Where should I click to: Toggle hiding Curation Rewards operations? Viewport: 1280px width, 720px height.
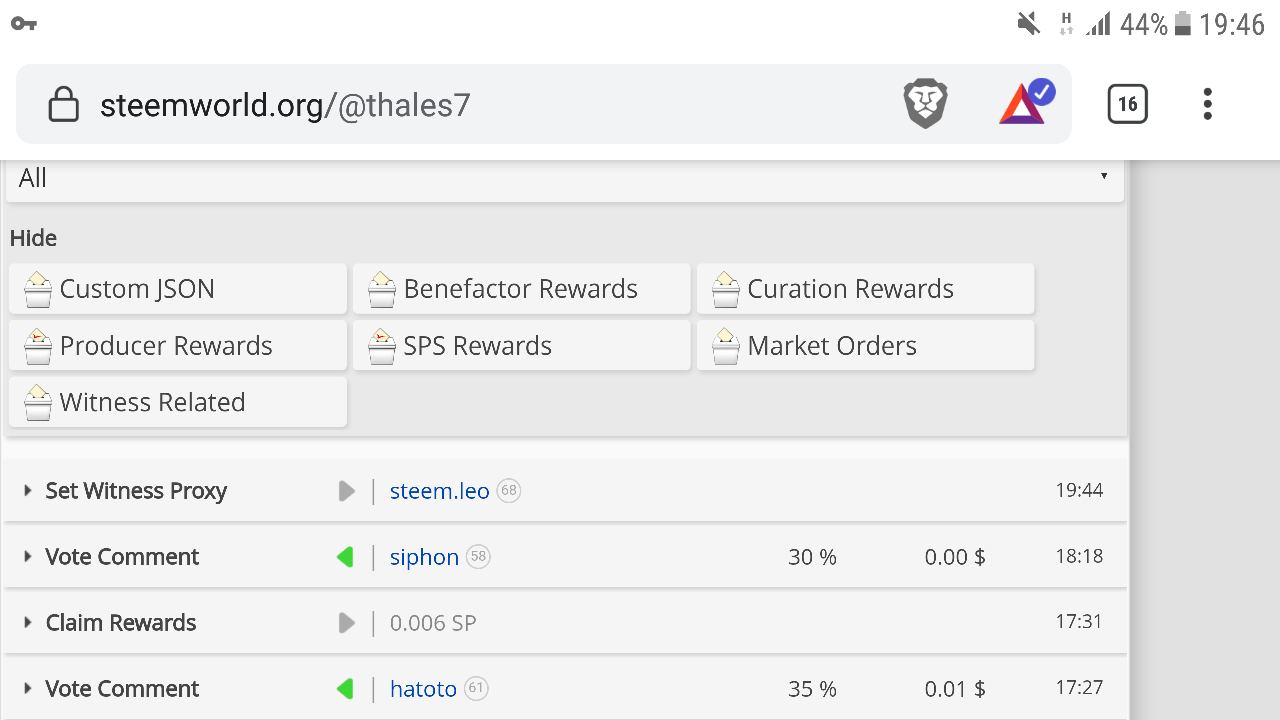click(x=865, y=289)
